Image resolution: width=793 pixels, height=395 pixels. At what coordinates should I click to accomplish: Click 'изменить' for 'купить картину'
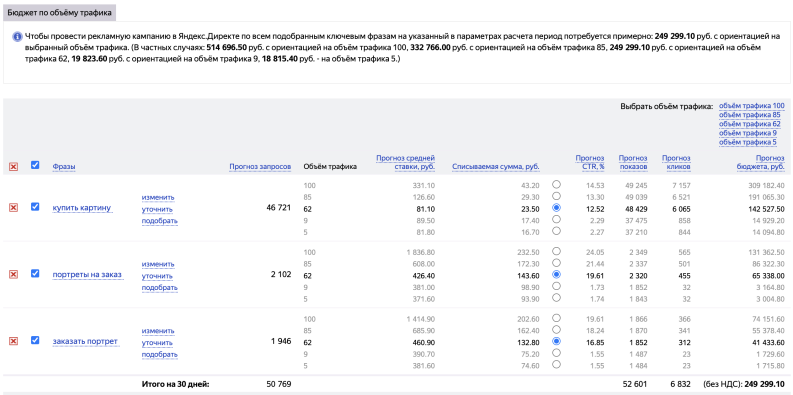[x=158, y=197]
